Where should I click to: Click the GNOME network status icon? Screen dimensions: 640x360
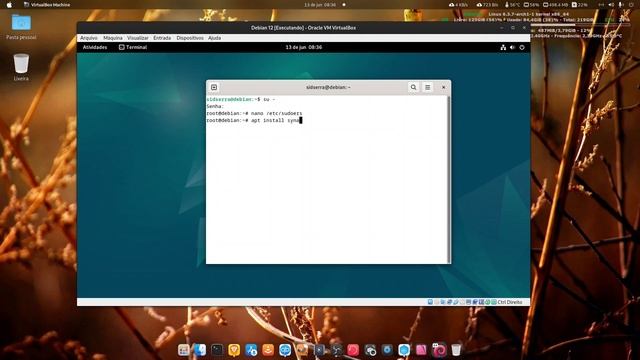coord(503,47)
